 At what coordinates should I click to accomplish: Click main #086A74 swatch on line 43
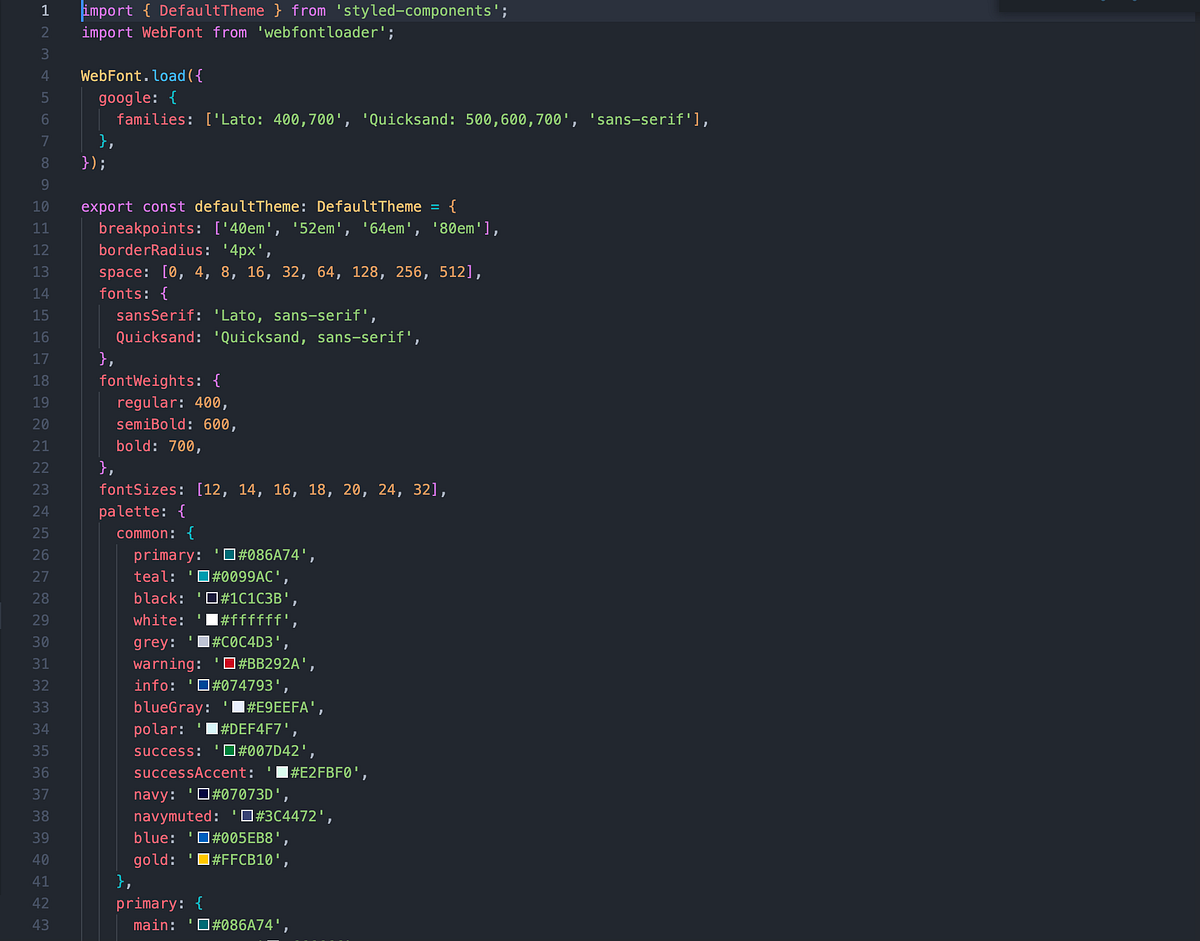click(203, 926)
